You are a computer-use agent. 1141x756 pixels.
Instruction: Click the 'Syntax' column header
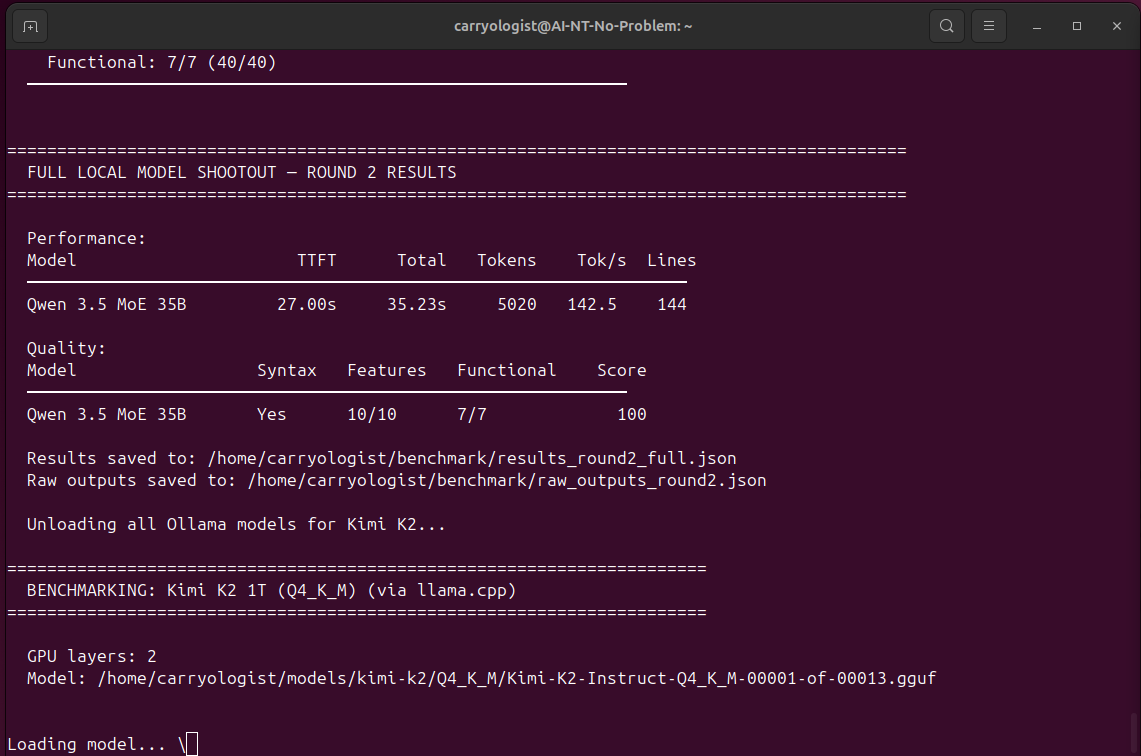287,370
